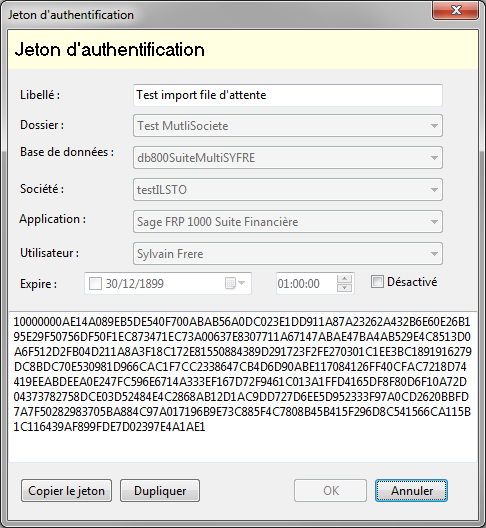Screen dimensions: 486x528
Task: Close the Jeton d'authentification window
Action: tap(456, 10)
